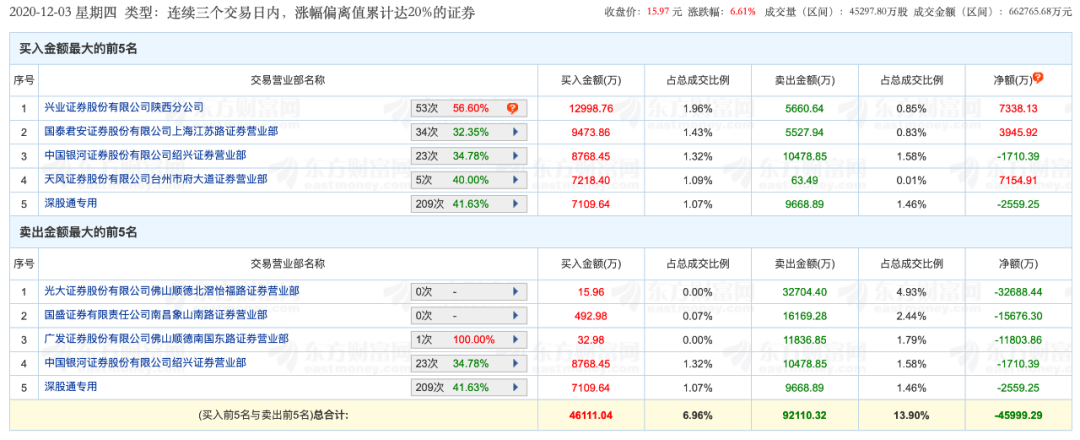Click the closing price 15.97 value

point(659,12)
